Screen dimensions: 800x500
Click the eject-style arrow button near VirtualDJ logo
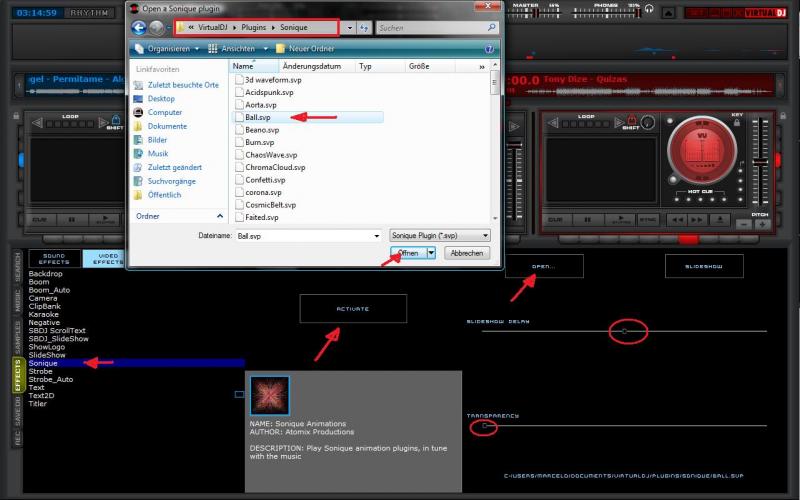click(668, 13)
